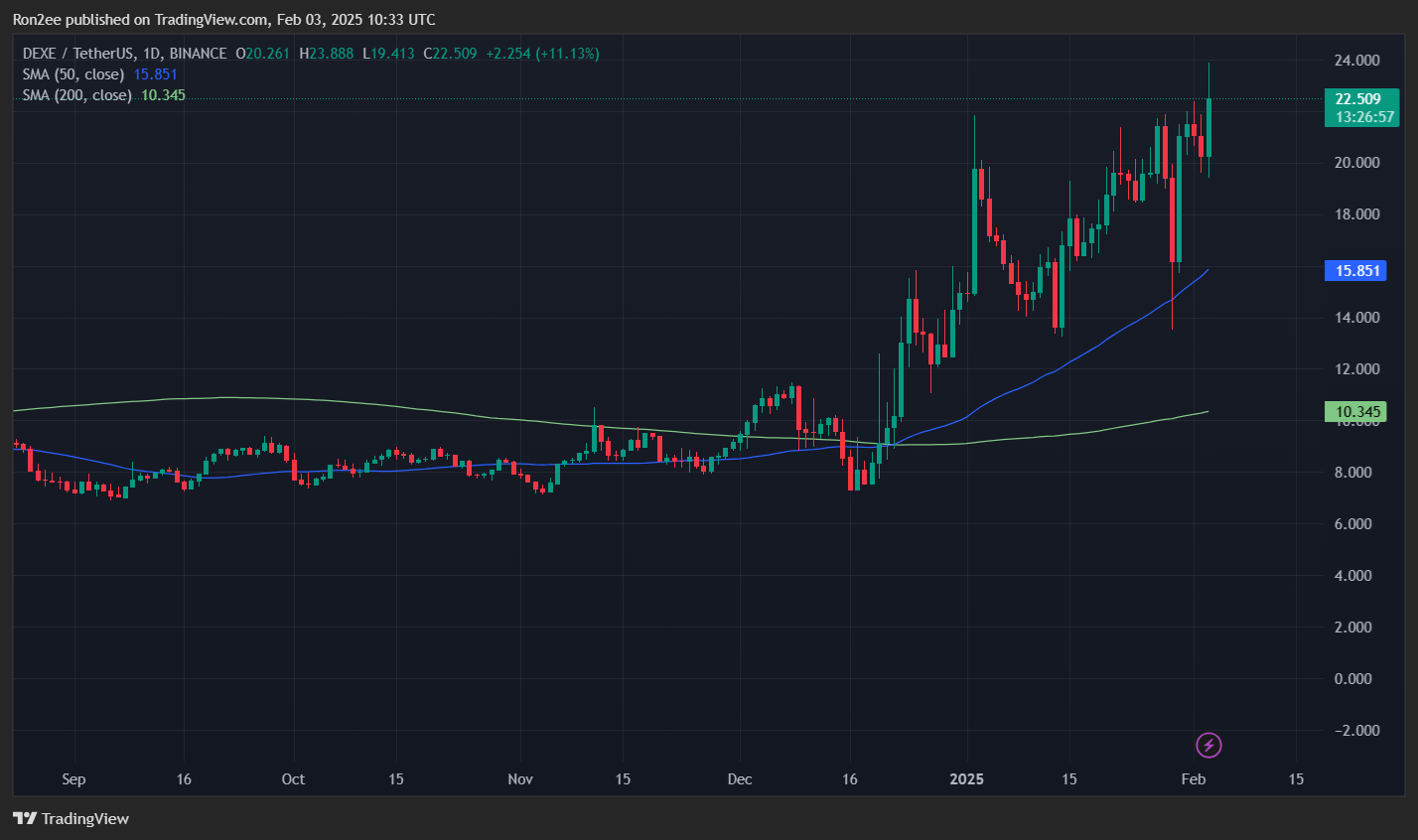Click the purple lightning bolt icon
The height and width of the screenshot is (840, 1418).
1207,745
